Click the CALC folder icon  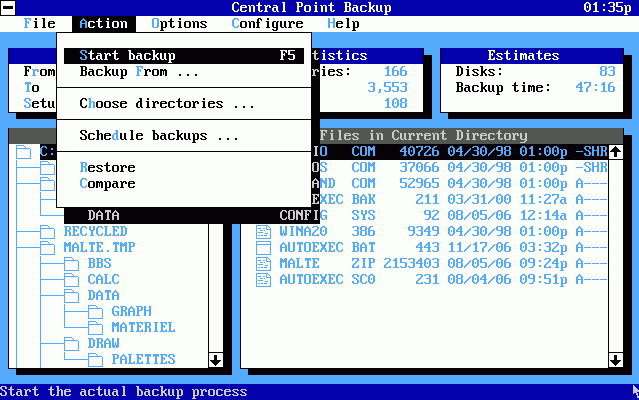click(71, 279)
